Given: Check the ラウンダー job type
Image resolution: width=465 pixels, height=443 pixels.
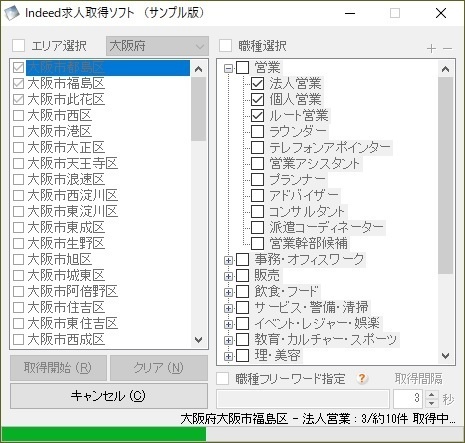Looking at the screenshot, I should point(257,131).
